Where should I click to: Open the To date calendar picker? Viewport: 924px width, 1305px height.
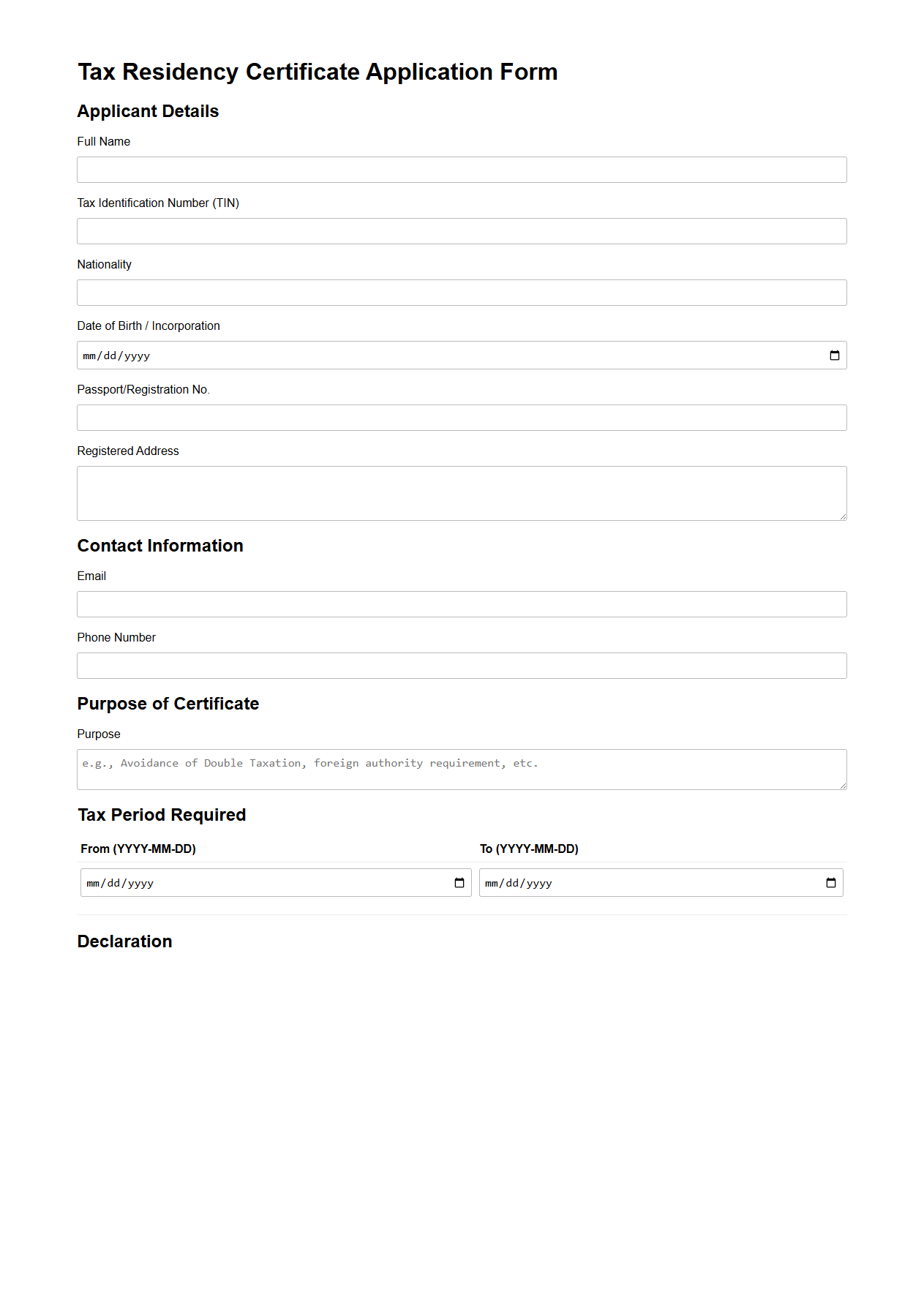[830, 883]
